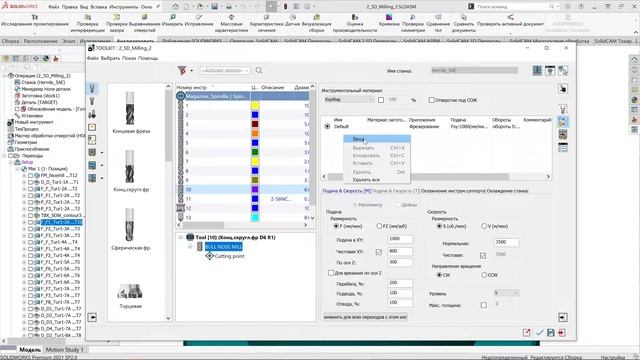Click the Массовые характеристики ribbon icon
This screenshot has width=640, height=360.
231,18
